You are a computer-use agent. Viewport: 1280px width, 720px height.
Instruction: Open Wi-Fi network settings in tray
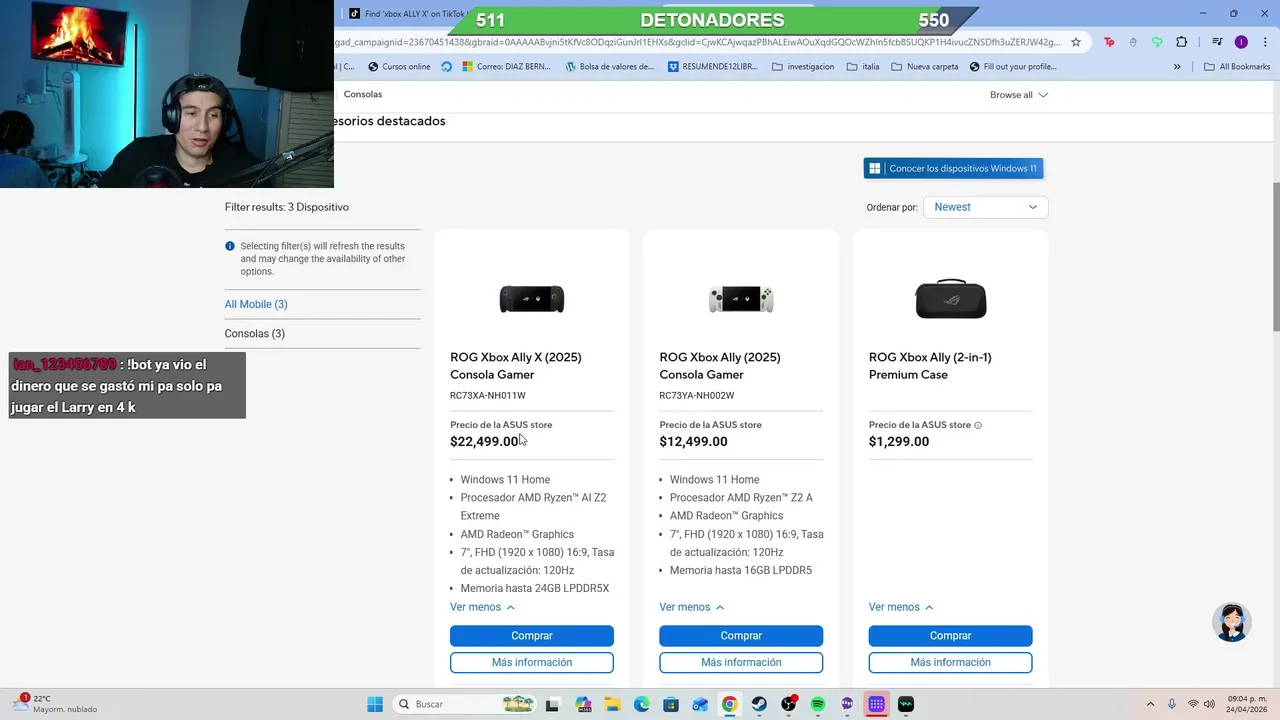1193,704
